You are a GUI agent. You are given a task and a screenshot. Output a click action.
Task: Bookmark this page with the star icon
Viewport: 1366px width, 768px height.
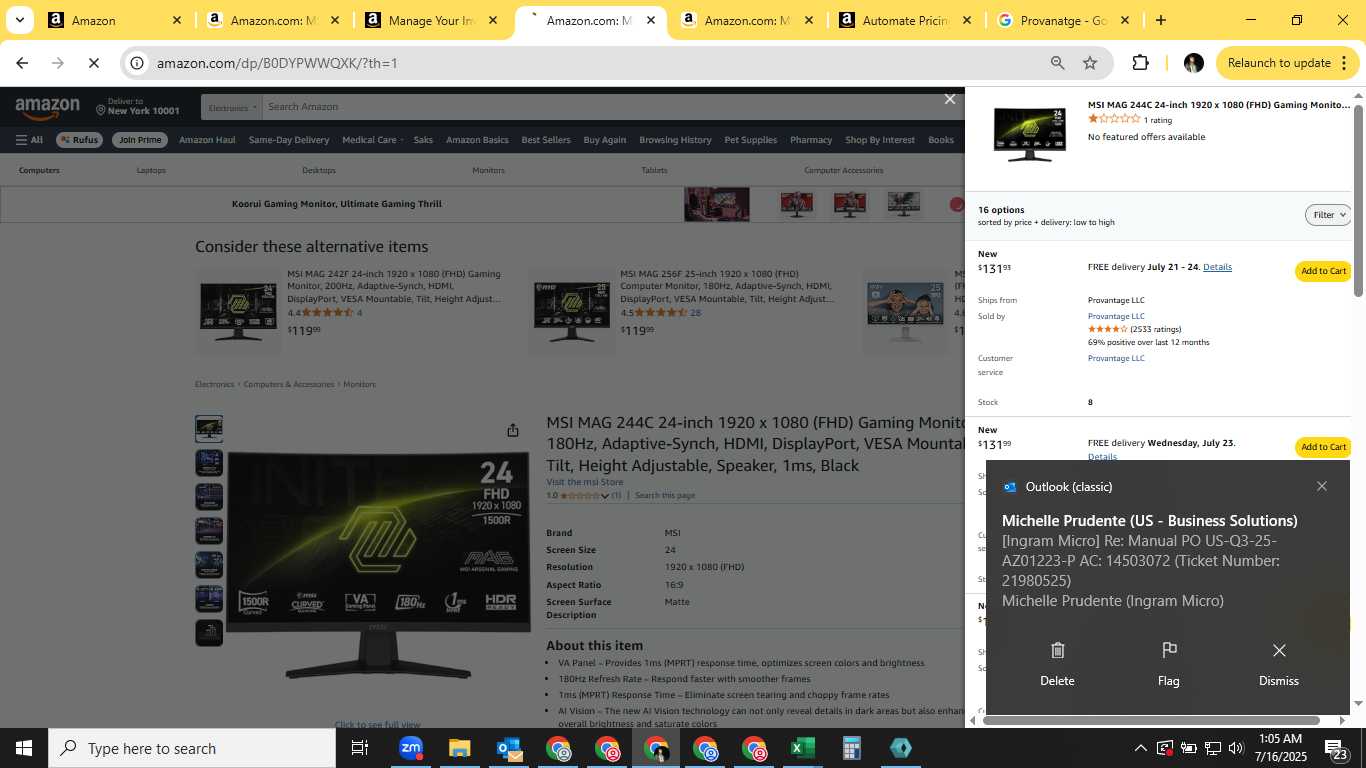point(1090,63)
